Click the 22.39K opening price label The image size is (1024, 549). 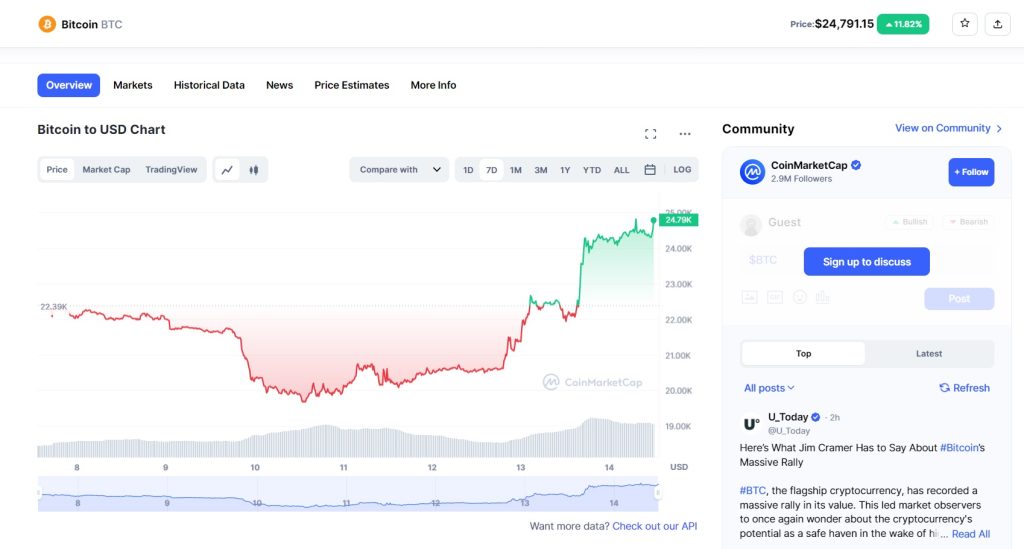[53, 307]
